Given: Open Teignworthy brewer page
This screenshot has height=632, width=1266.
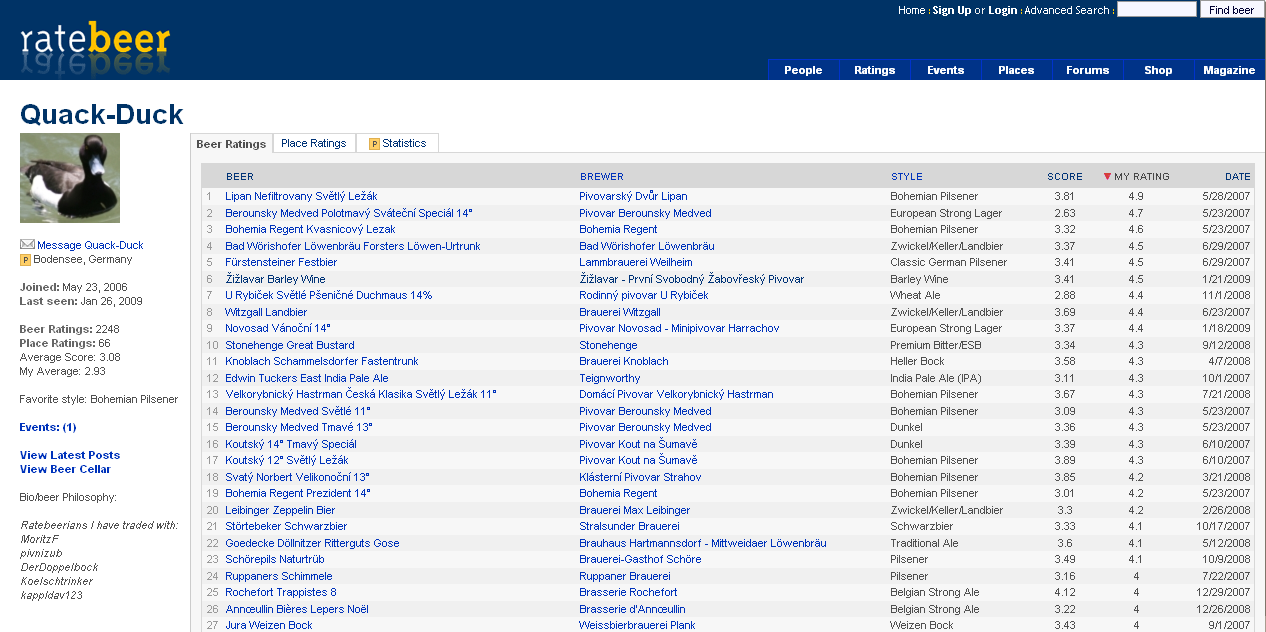Looking at the screenshot, I should [610, 378].
